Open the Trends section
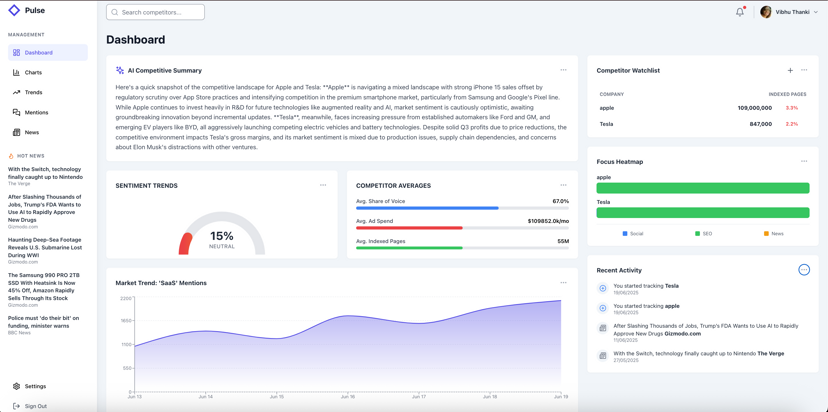828x412 pixels. [48, 92]
